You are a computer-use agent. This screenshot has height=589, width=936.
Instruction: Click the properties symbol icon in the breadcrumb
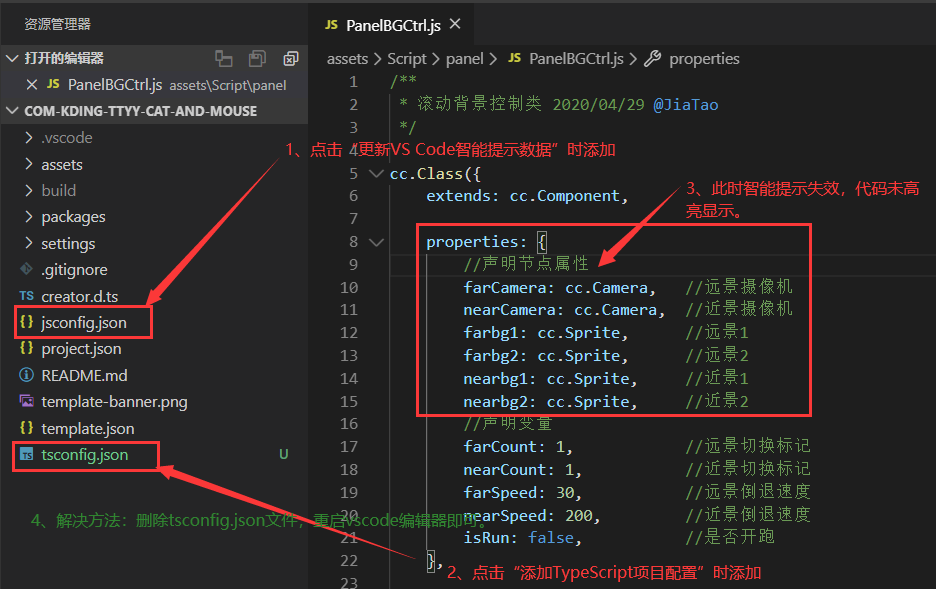[654, 59]
